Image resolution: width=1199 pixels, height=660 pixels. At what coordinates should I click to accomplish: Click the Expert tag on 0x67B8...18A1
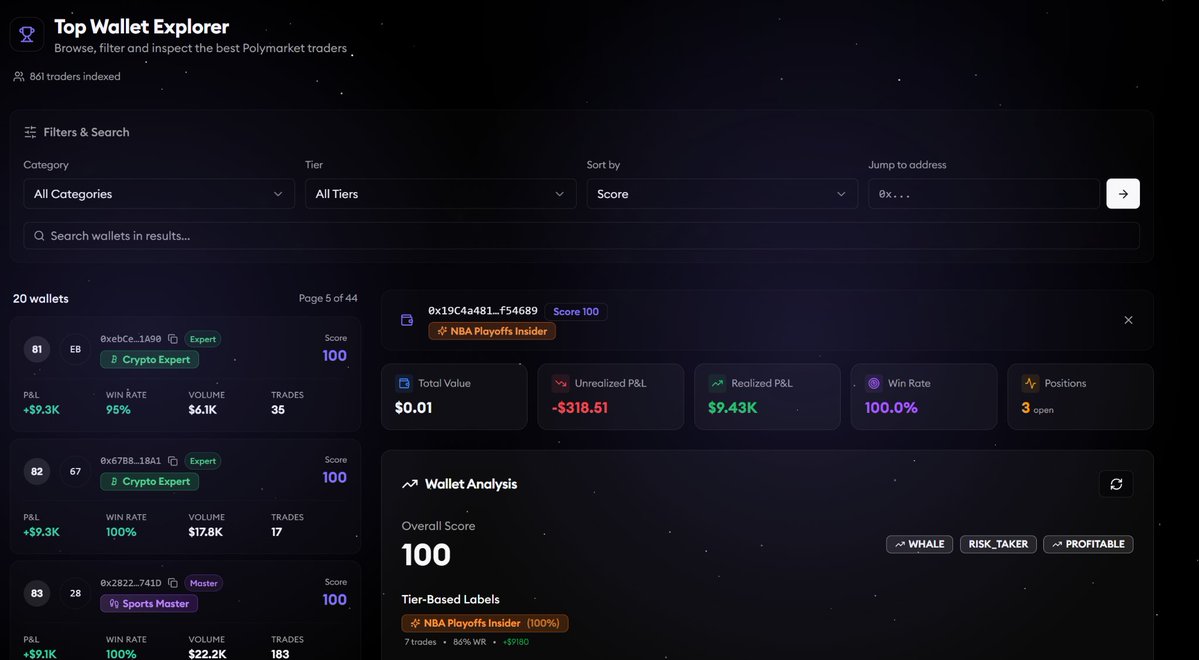point(203,461)
